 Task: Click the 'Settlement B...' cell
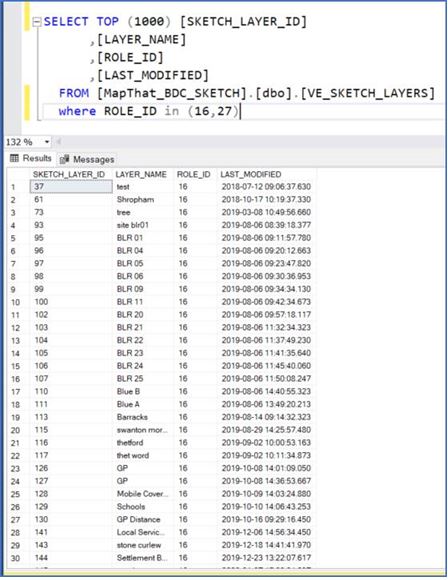[143, 558]
